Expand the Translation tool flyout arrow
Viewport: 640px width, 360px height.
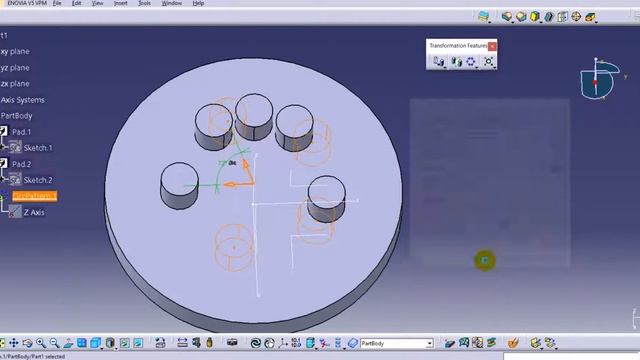444,67
